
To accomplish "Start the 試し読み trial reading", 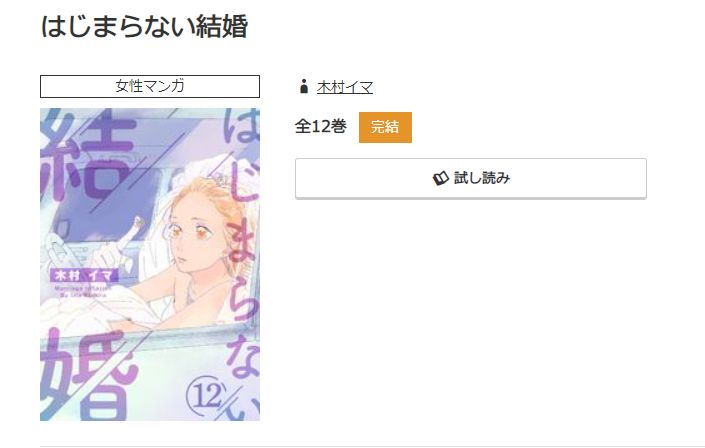I will click(471, 178).
